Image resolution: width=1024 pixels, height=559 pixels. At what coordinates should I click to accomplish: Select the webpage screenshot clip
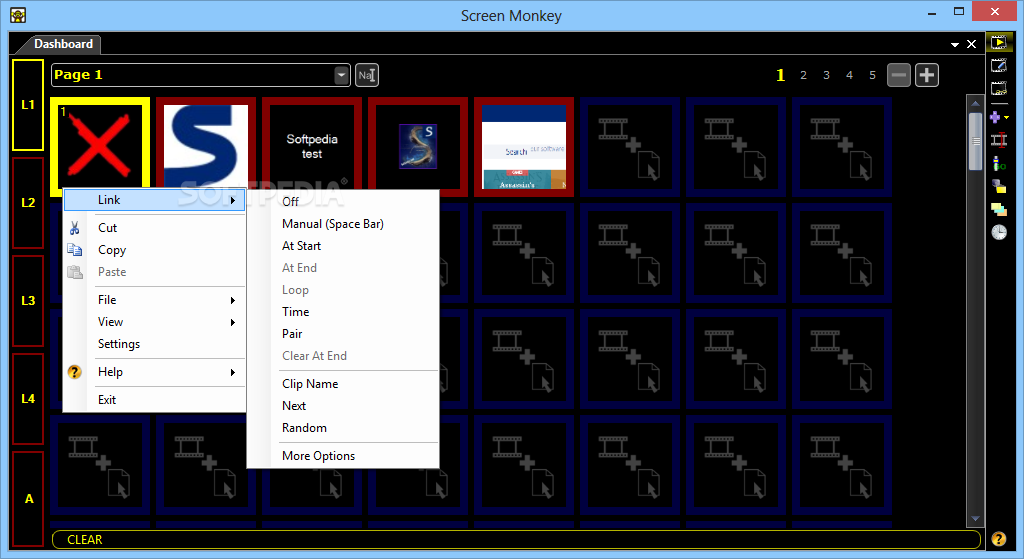click(x=524, y=146)
